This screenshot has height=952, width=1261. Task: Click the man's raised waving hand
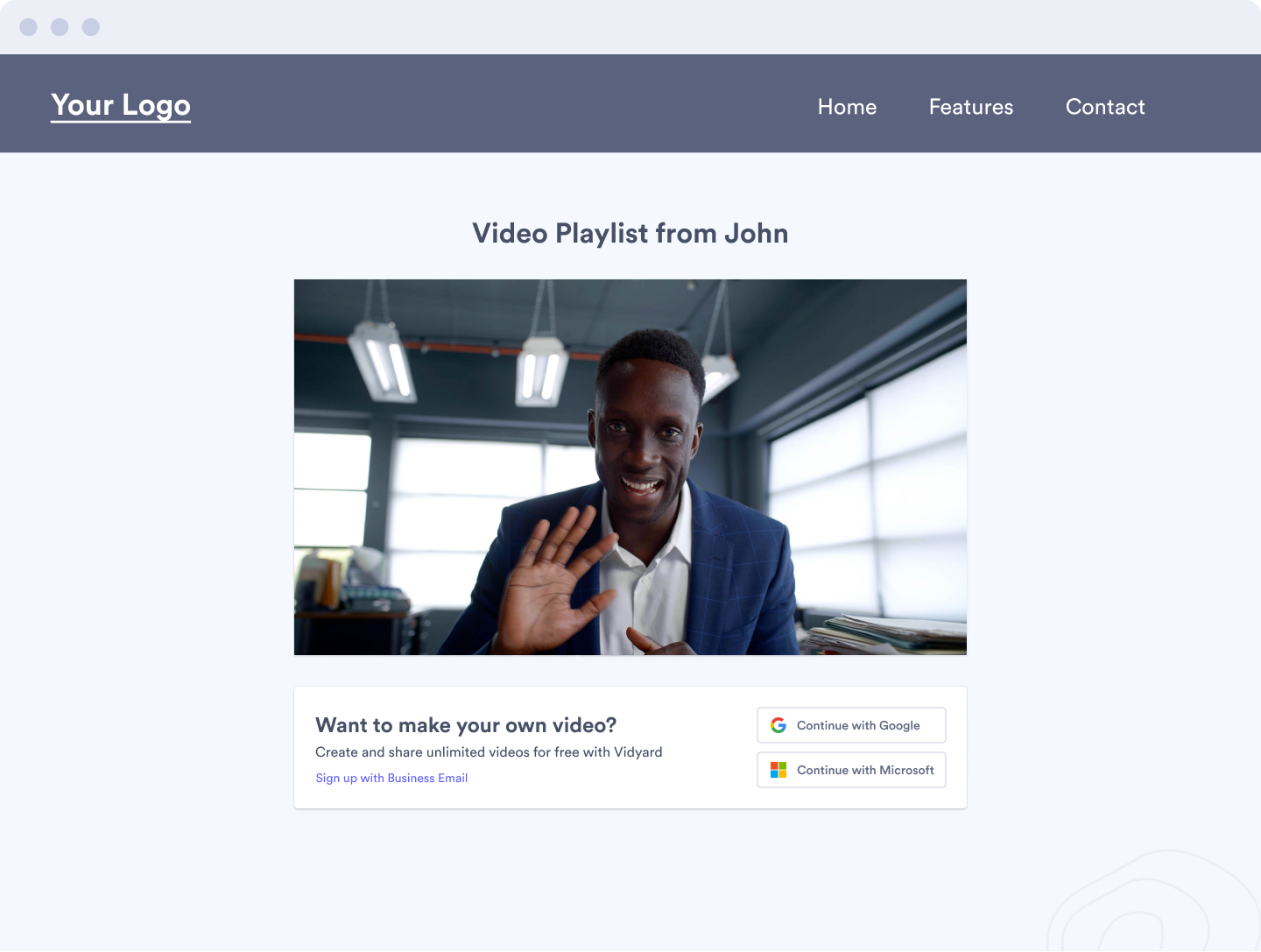click(552, 578)
